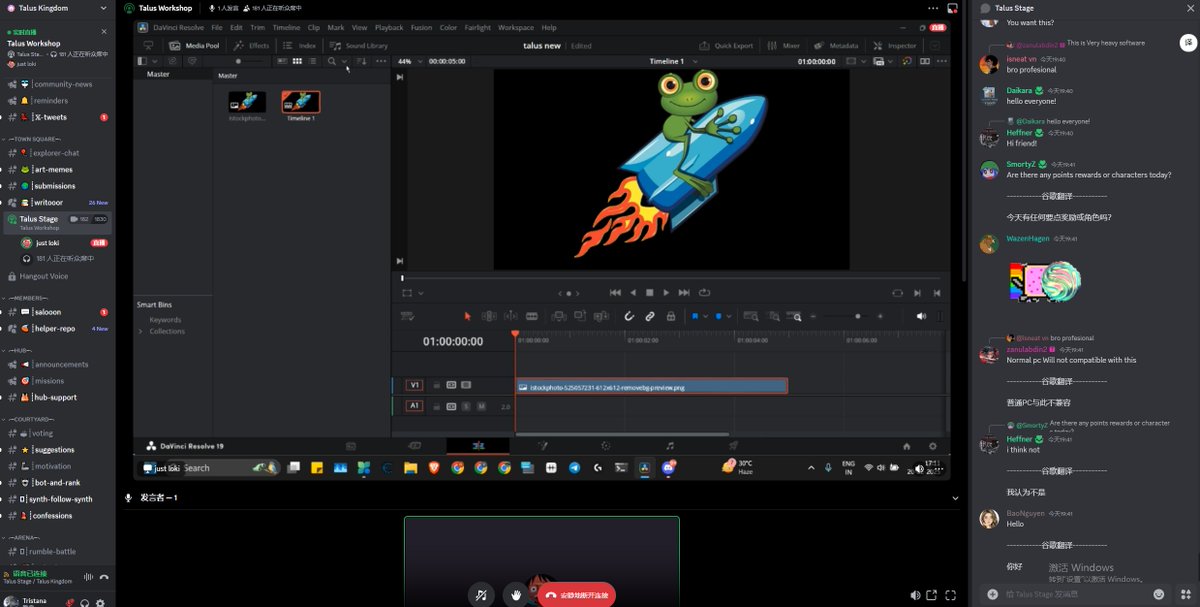The height and width of the screenshot is (607, 1200).
Task: Click the Insert Clip edit icon
Action: (559, 316)
